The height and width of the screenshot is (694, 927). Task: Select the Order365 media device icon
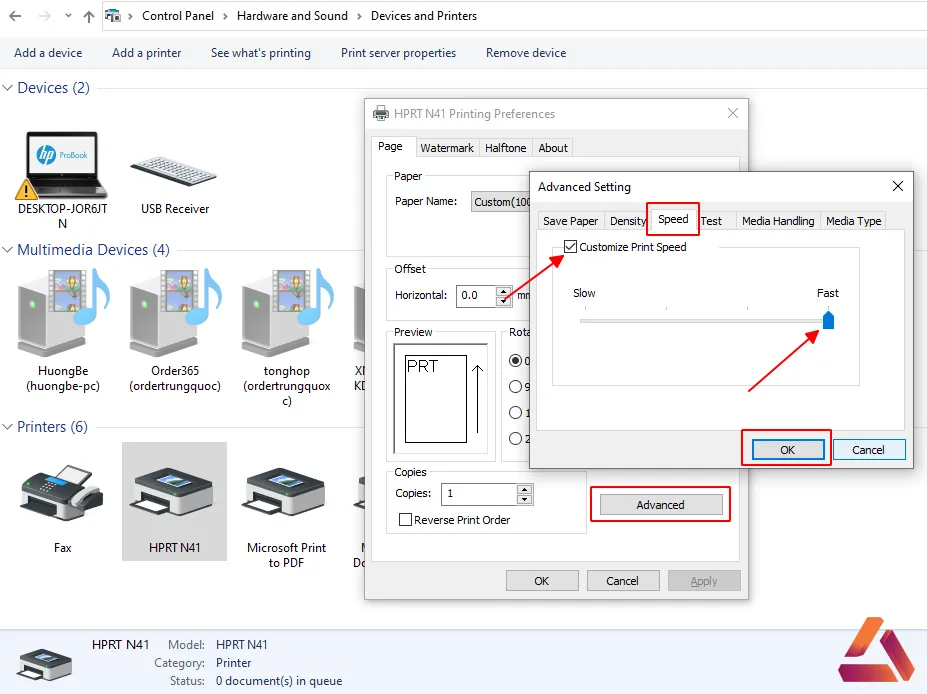175,313
